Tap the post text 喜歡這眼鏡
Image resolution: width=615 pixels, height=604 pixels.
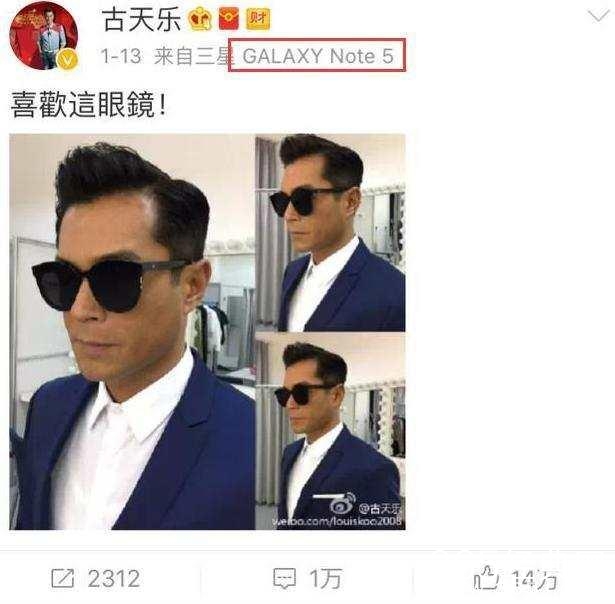coord(89,105)
